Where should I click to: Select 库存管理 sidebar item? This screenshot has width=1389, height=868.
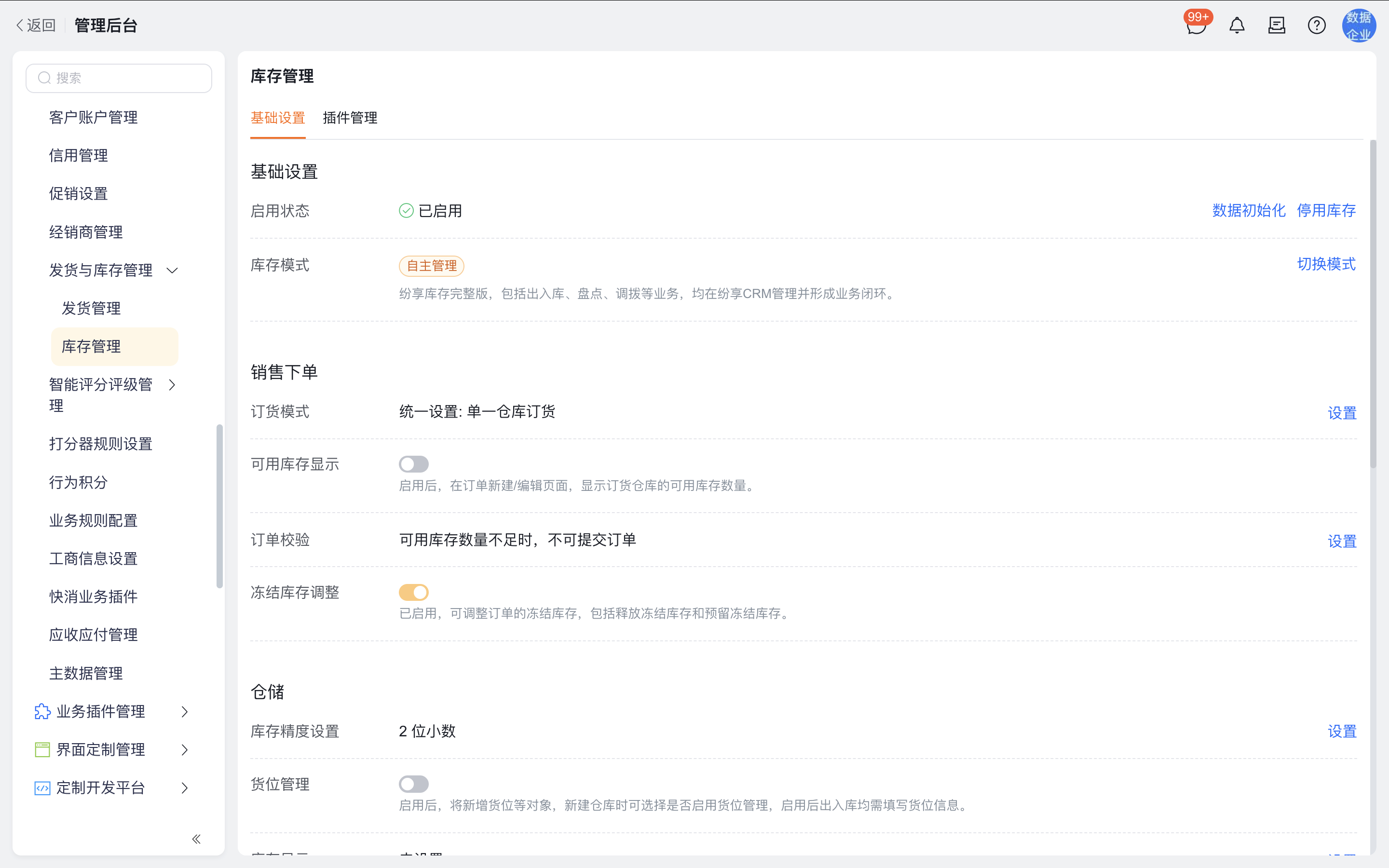115,347
